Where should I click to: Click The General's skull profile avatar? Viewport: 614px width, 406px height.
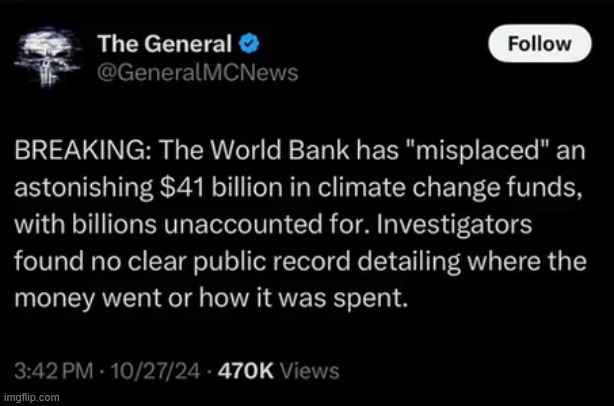[x=50, y=57]
